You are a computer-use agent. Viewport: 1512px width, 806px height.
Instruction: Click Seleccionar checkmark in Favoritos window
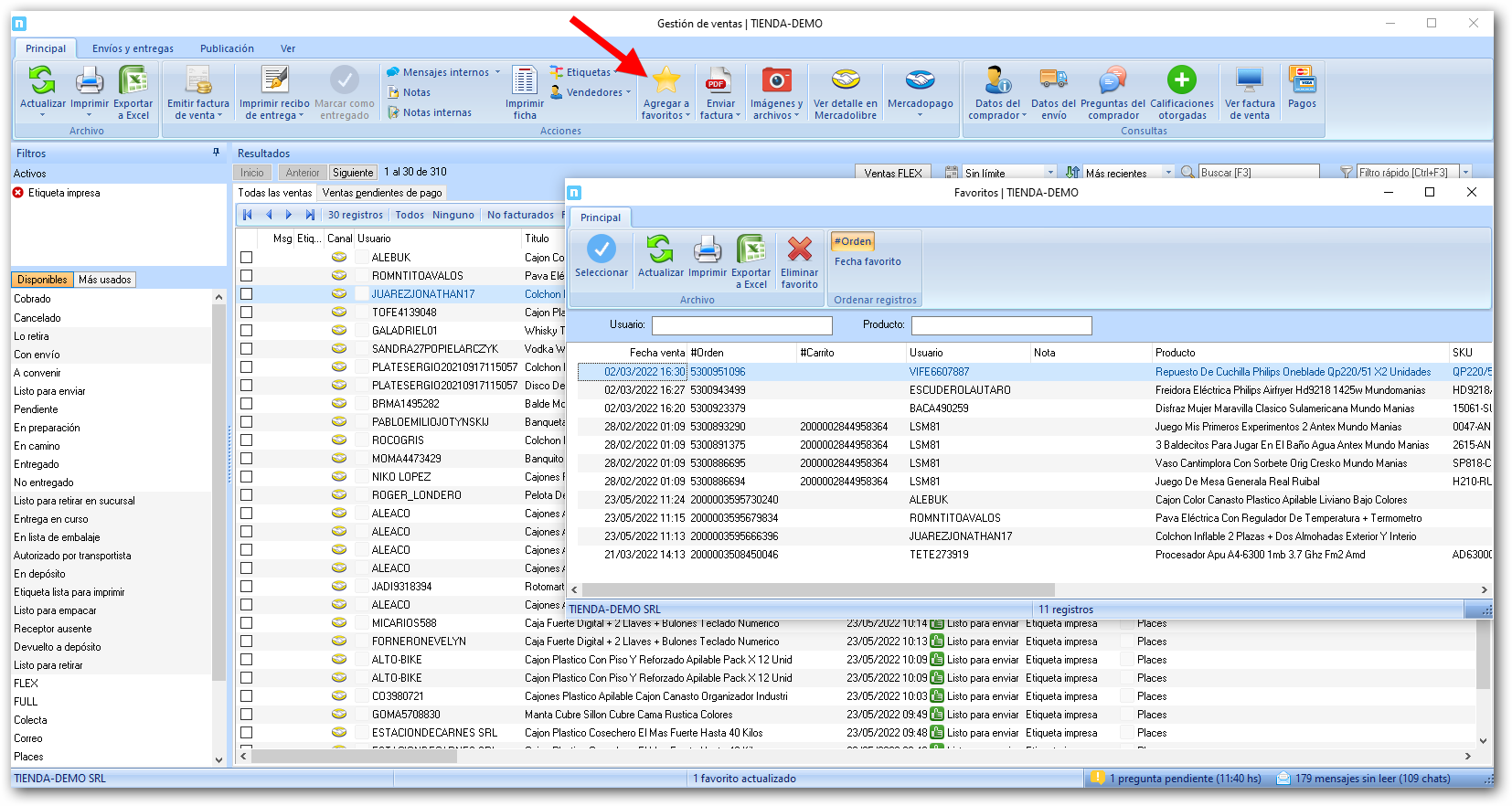pyautogui.click(x=601, y=249)
